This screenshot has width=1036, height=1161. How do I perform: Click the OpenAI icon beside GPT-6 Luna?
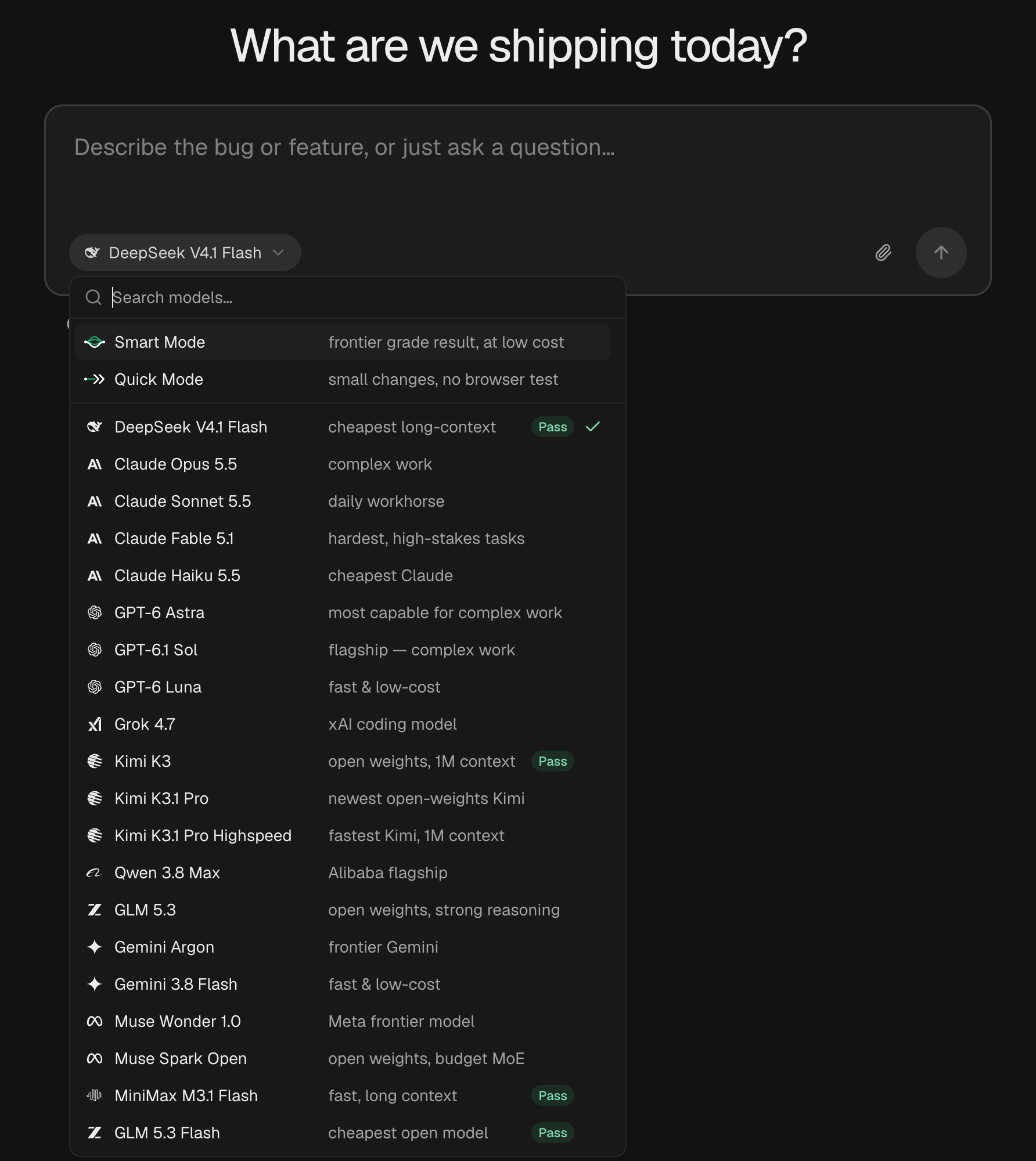94,687
